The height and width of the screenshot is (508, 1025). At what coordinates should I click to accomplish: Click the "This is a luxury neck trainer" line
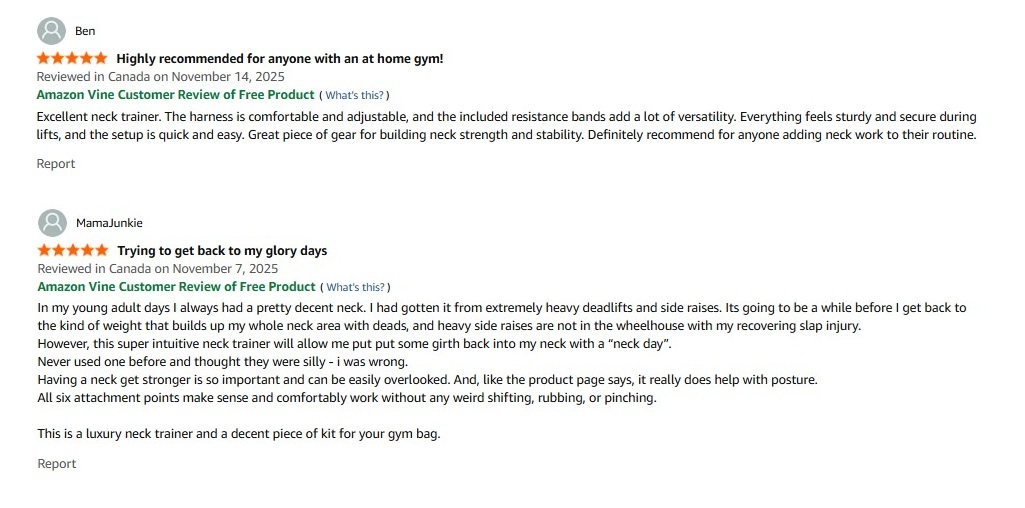(x=238, y=434)
